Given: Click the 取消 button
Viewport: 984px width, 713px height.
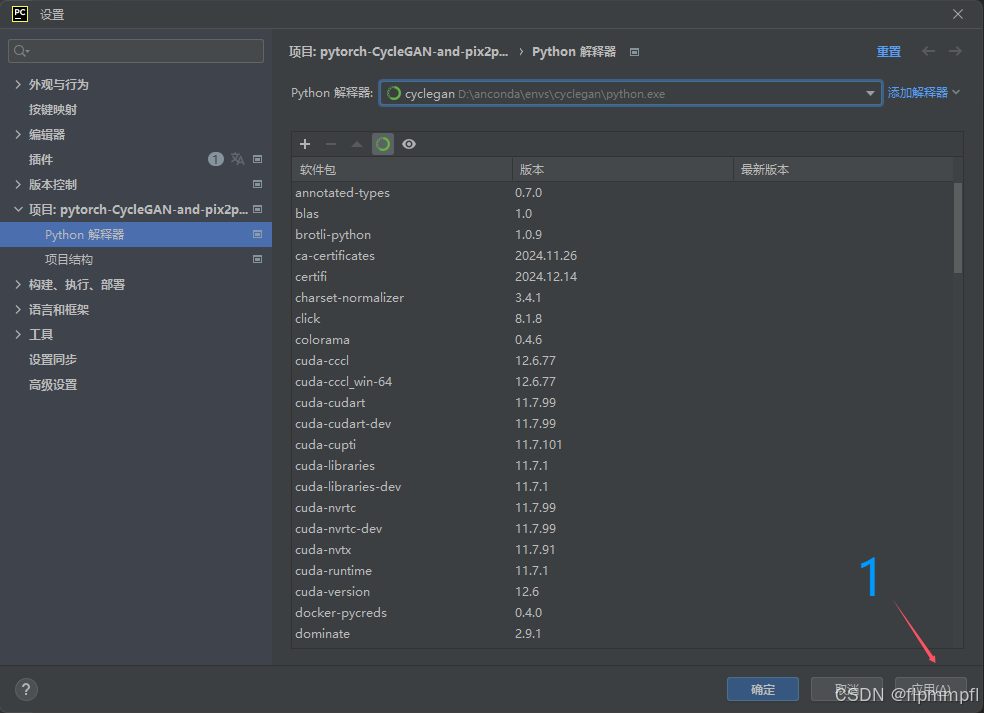Looking at the screenshot, I should [847, 689].
